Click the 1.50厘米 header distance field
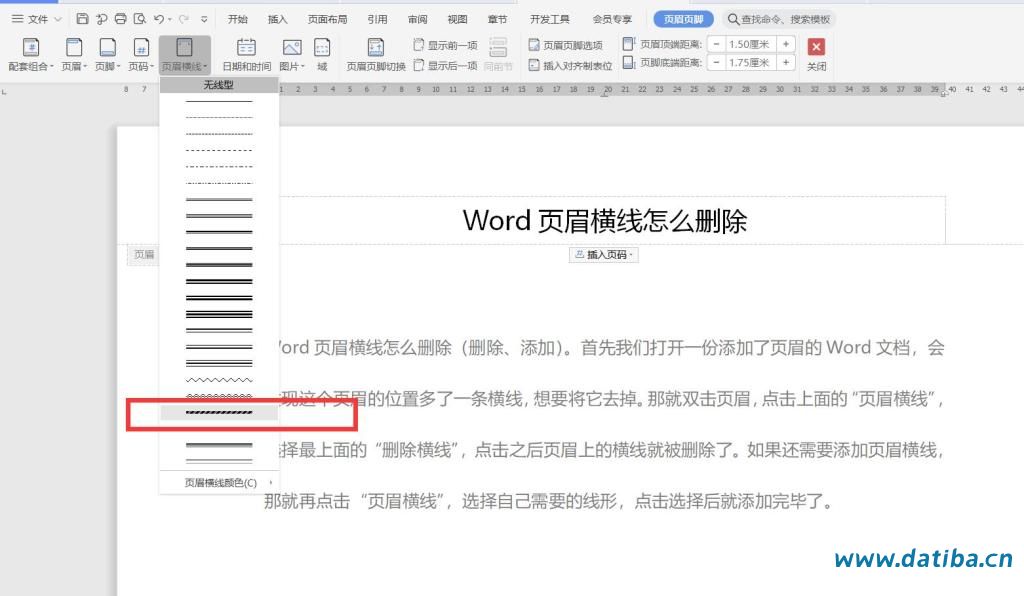This screenshot has width=1024, height=596. 751,44
